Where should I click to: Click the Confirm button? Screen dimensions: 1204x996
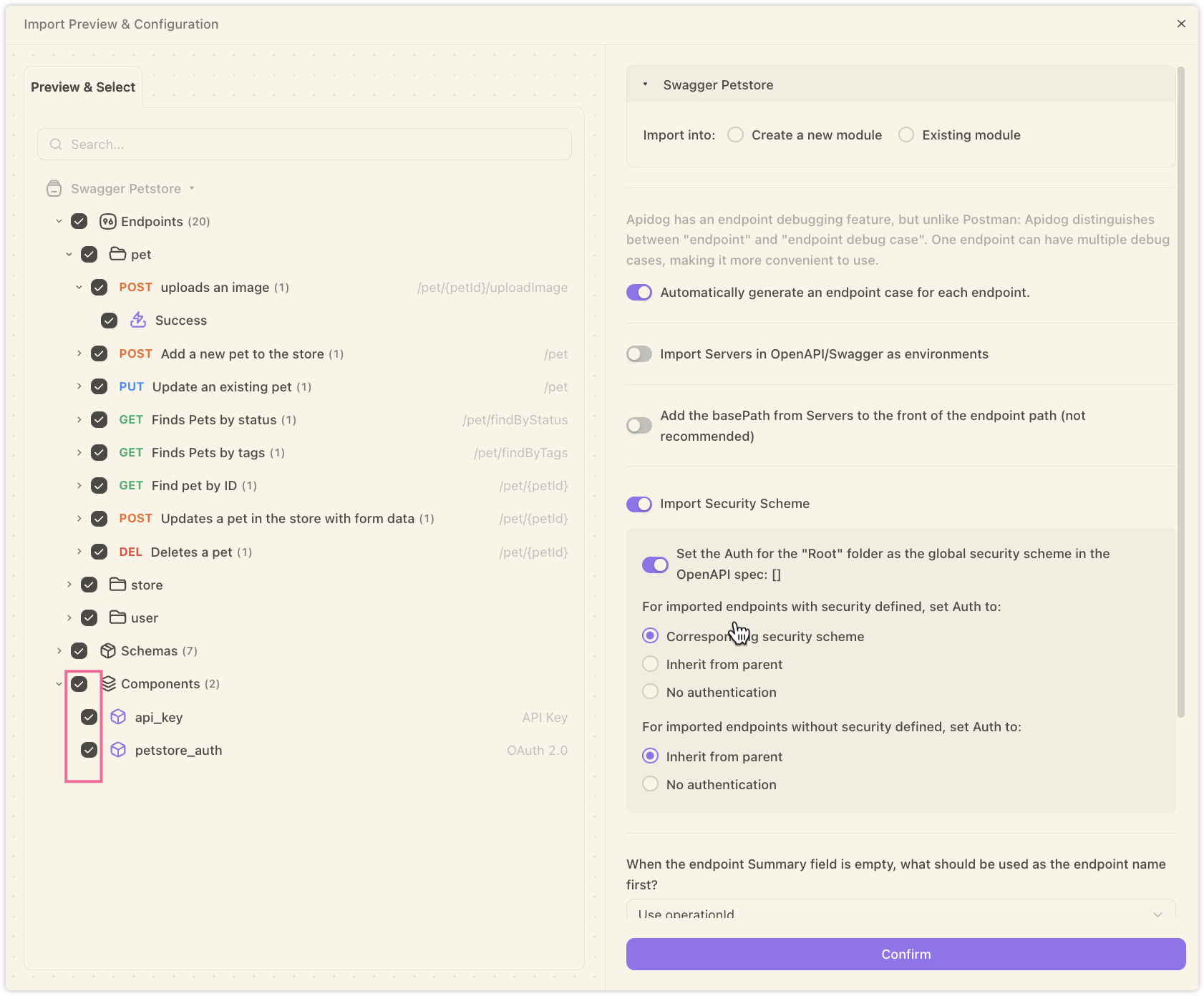click(x=906, y=954)
